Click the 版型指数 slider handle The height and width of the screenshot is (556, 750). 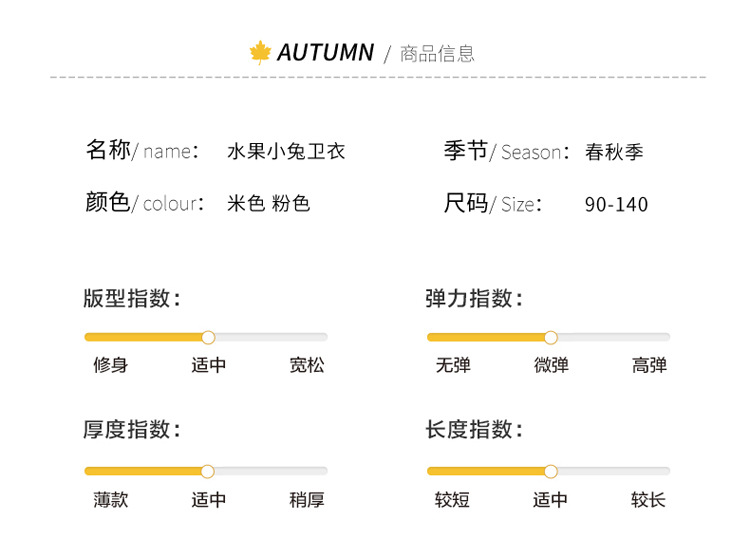click(x=208, y=337)
